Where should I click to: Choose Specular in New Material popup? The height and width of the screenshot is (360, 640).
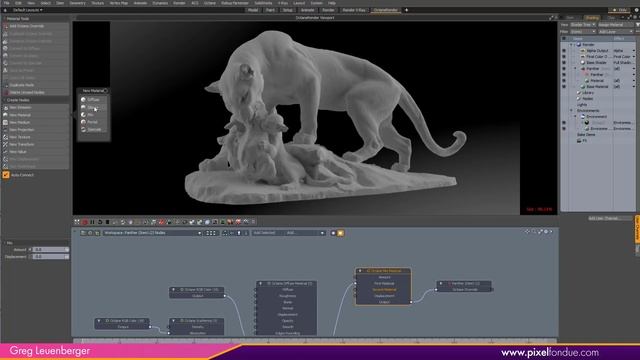pos(94,129)
